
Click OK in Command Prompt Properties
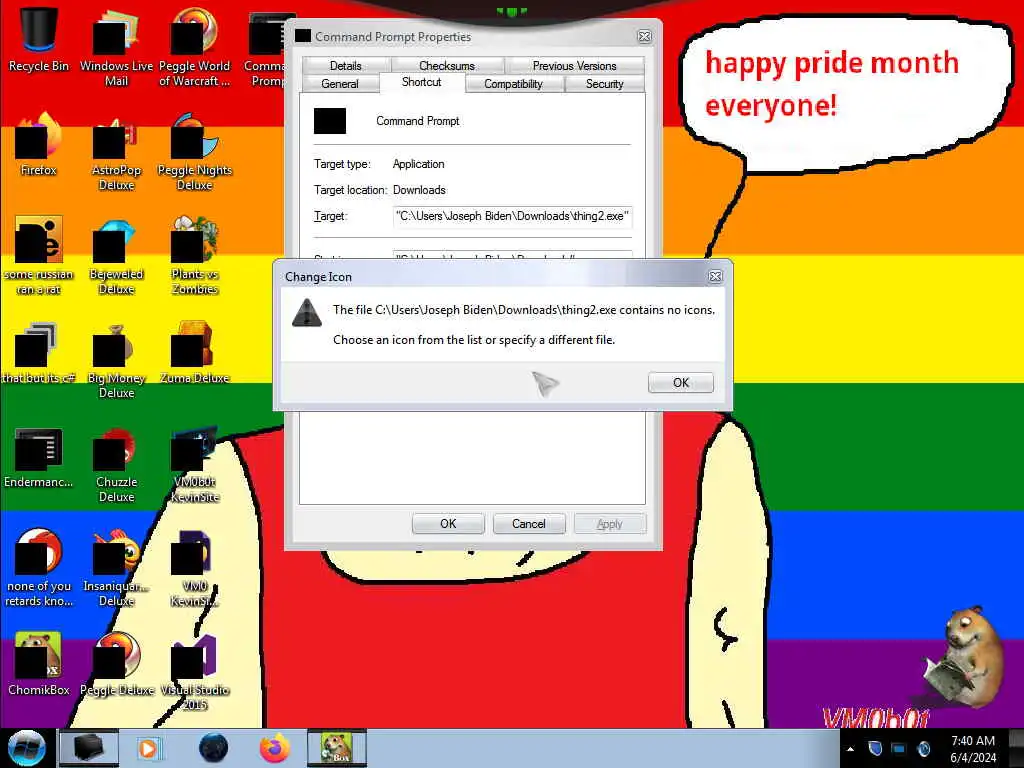pos(448,524)
